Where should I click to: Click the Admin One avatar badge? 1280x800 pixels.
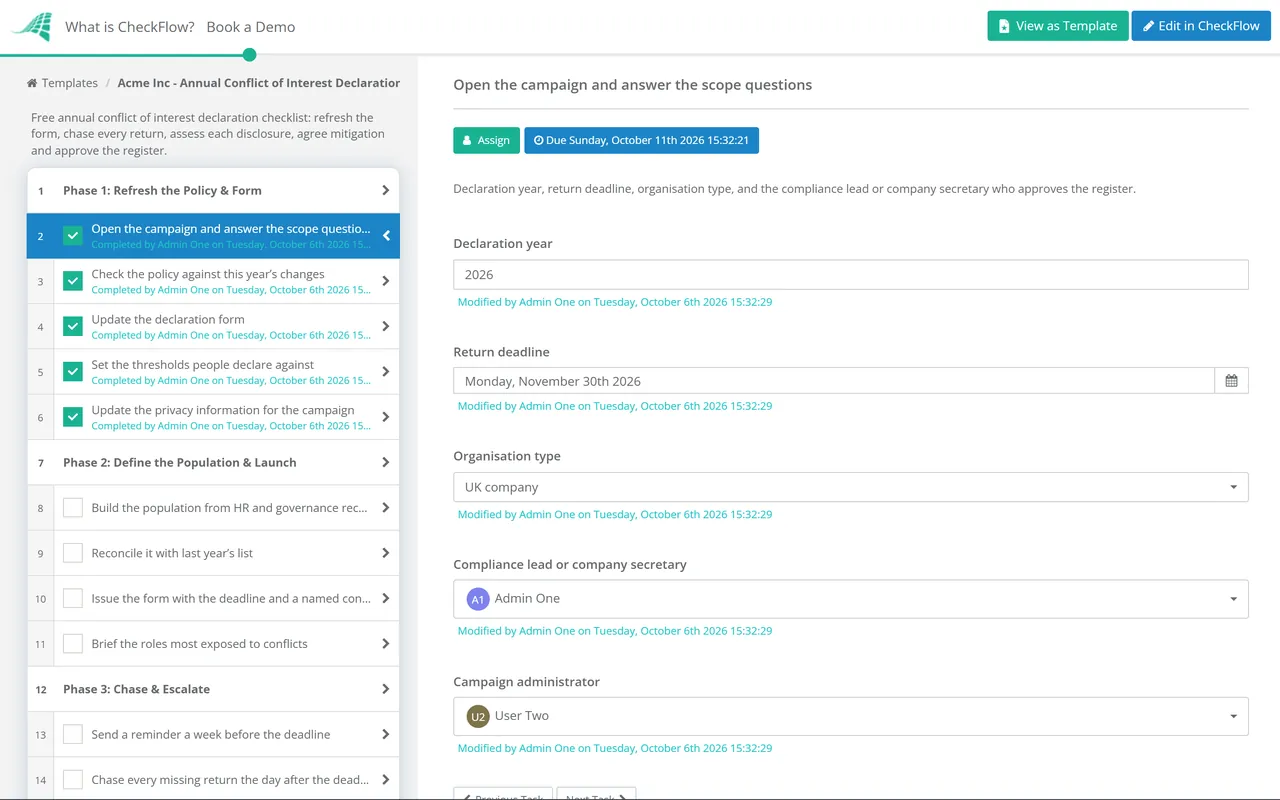[478, 599]
